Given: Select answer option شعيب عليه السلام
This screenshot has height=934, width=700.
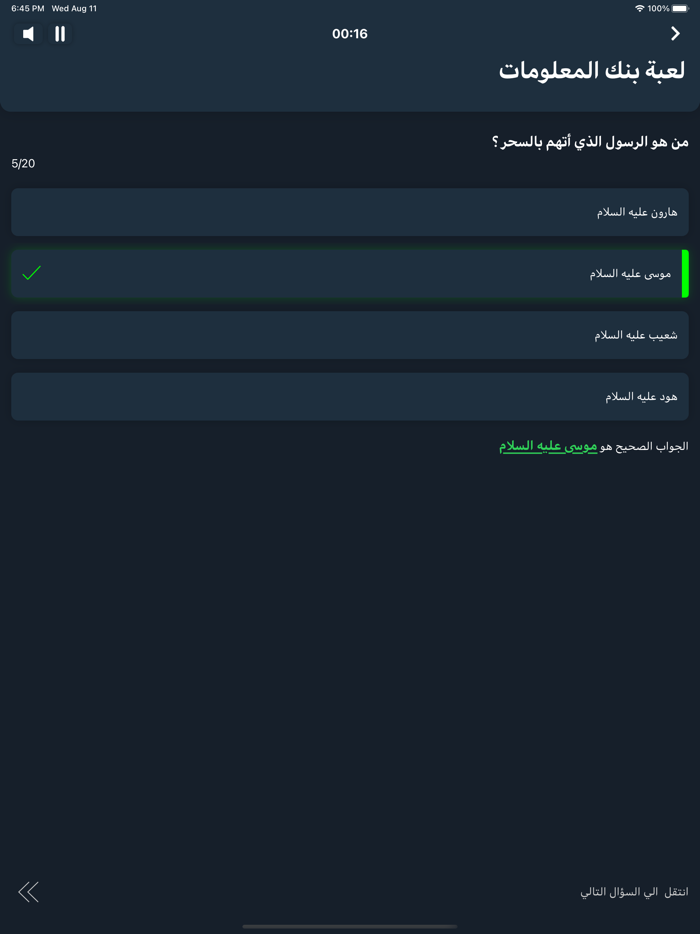Looking at the screenshot, I should 350,334.
